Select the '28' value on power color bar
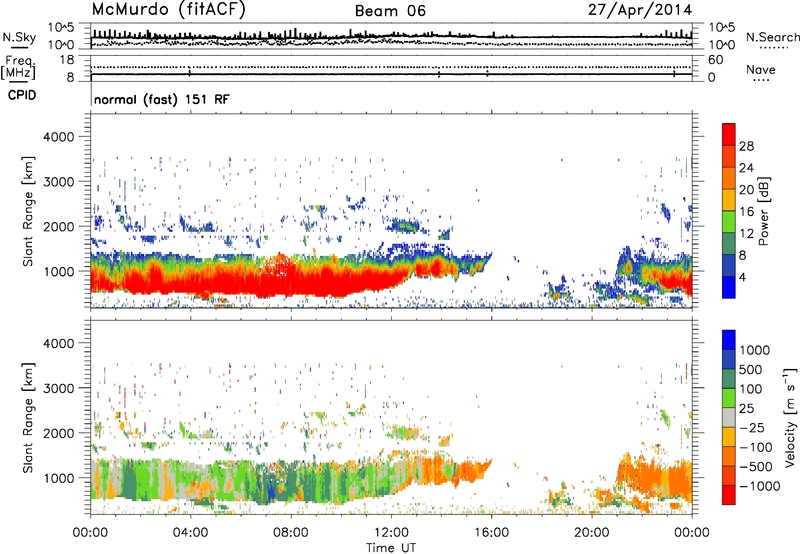 [746, 146]
